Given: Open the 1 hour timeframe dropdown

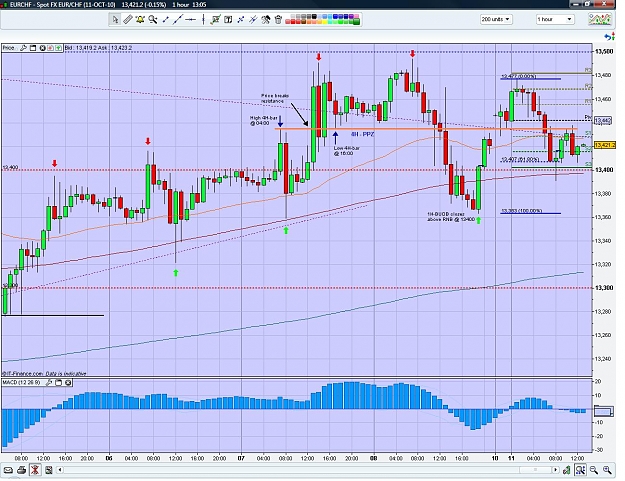Looking at the screenshot, I should coord(555,19).
